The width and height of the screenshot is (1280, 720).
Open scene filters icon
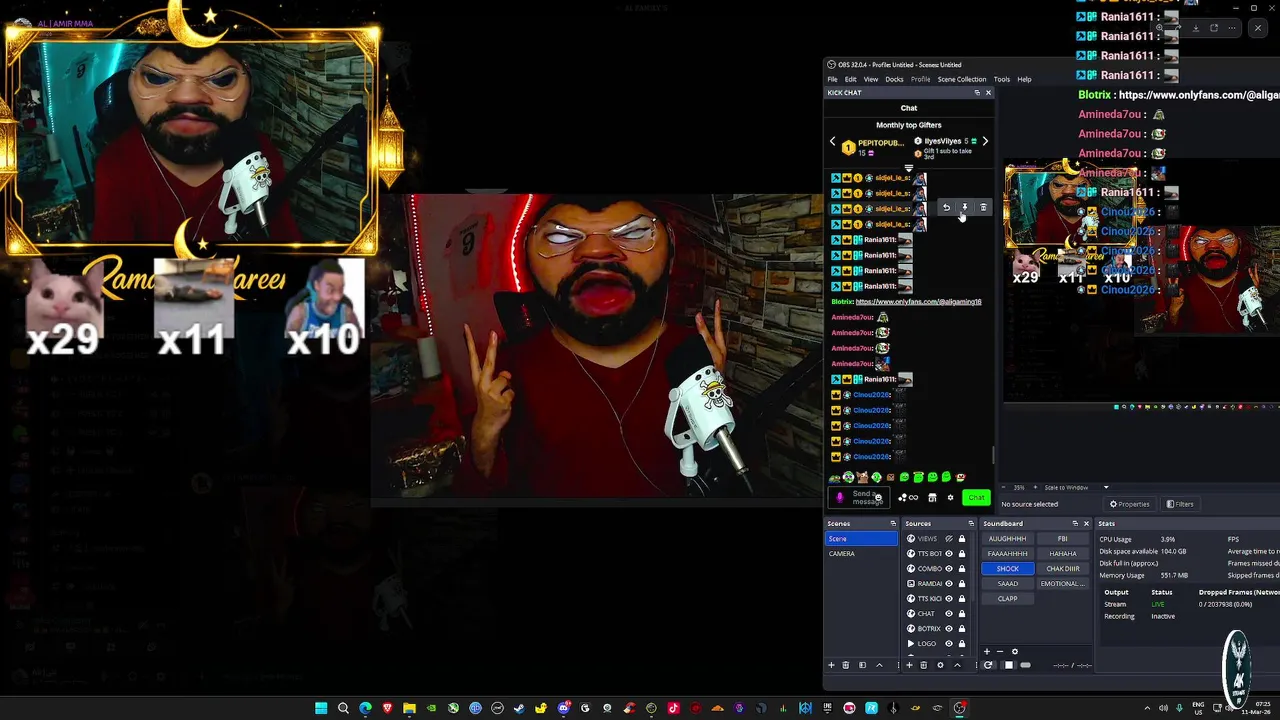pos(862,665)
